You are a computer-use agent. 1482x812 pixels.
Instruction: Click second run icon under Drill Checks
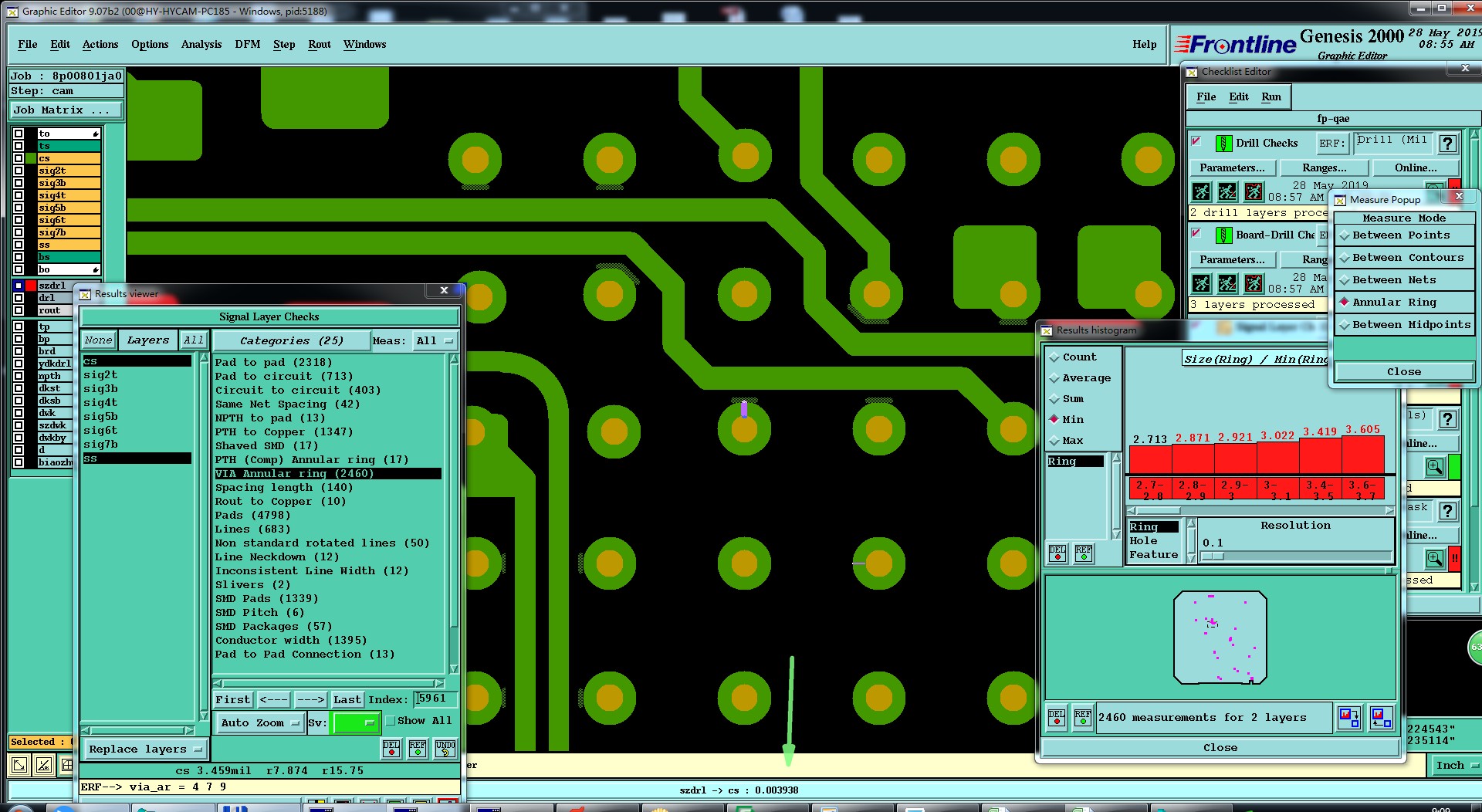tap(1227, 191)
